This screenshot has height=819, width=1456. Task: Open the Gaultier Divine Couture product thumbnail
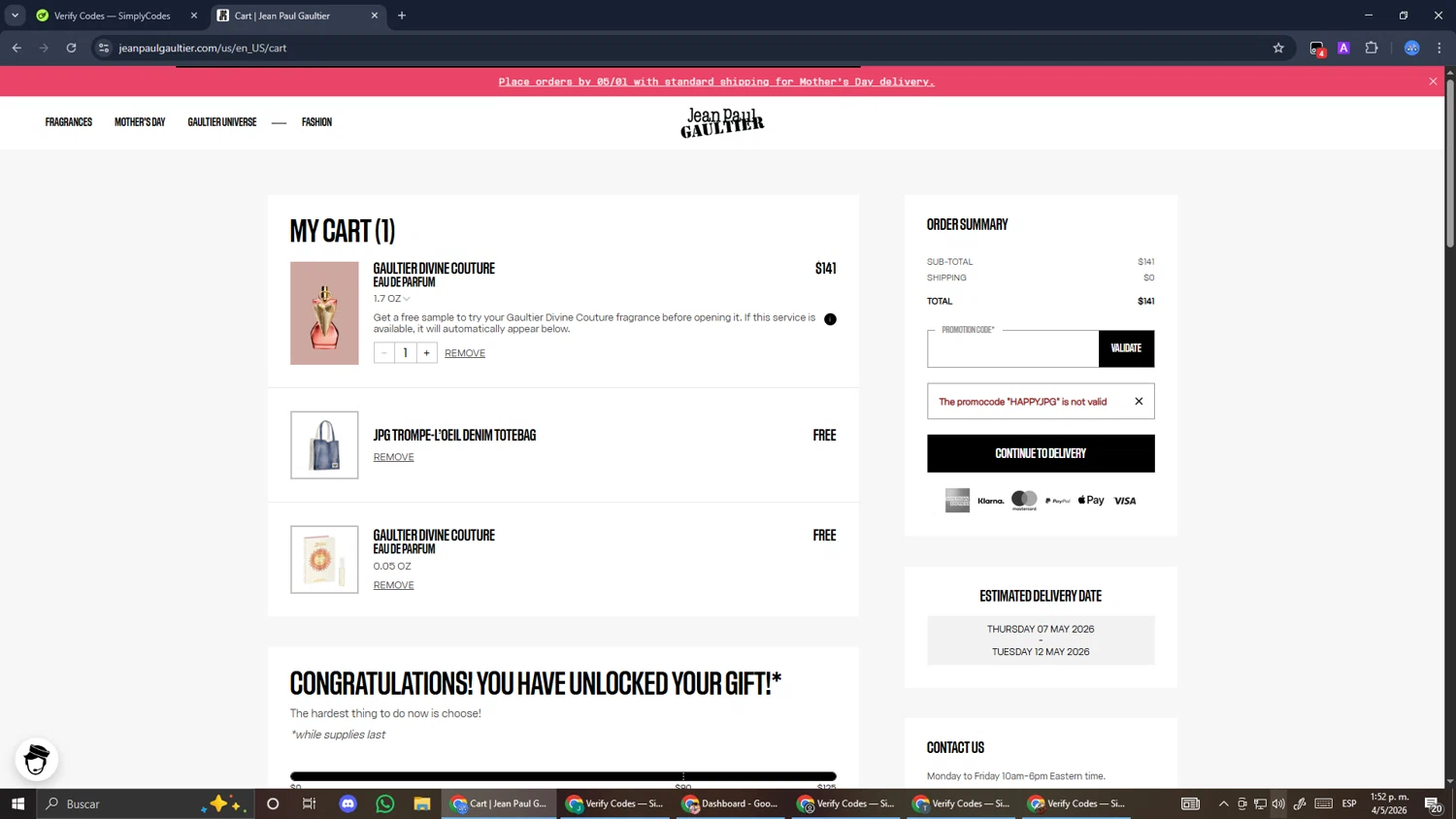[324, 313]
